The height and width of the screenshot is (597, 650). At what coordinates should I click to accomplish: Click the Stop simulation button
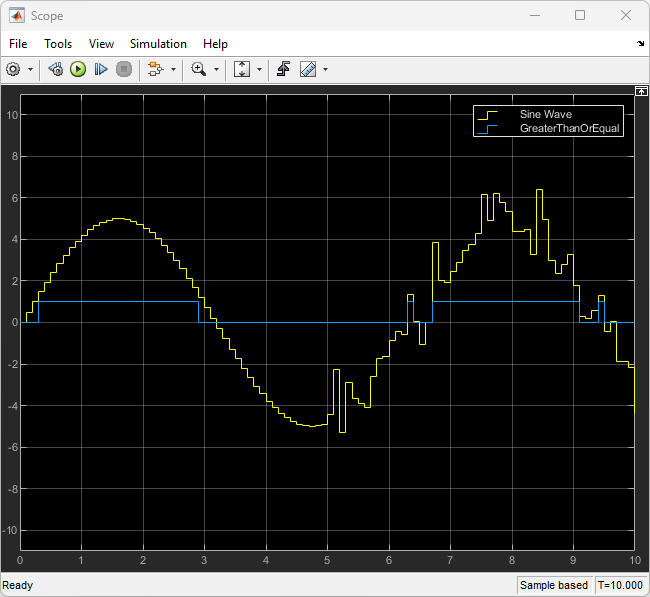pyautogui.click(x=124, y=69)
